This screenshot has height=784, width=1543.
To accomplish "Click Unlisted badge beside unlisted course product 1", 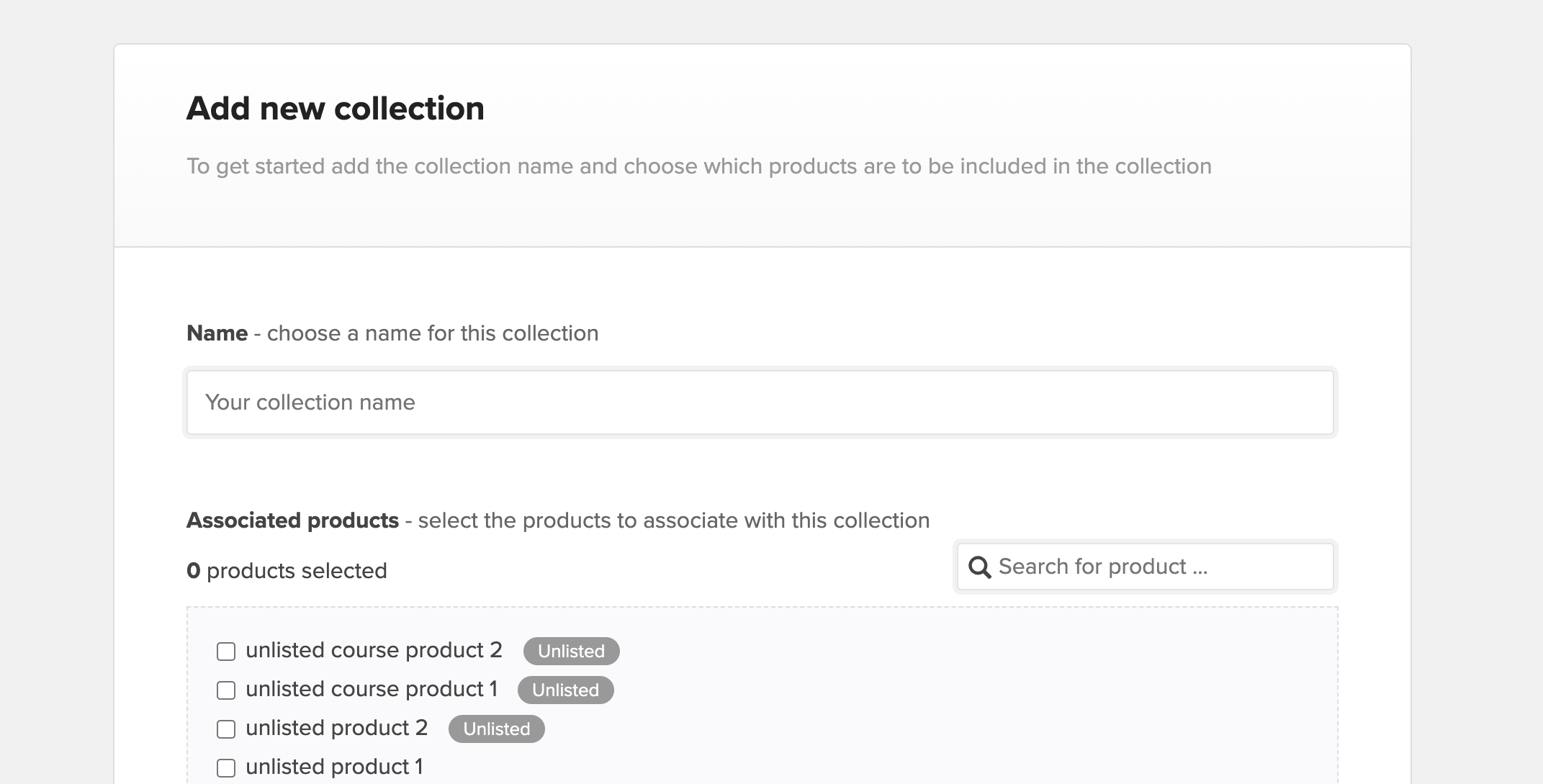I will point(565,690).
